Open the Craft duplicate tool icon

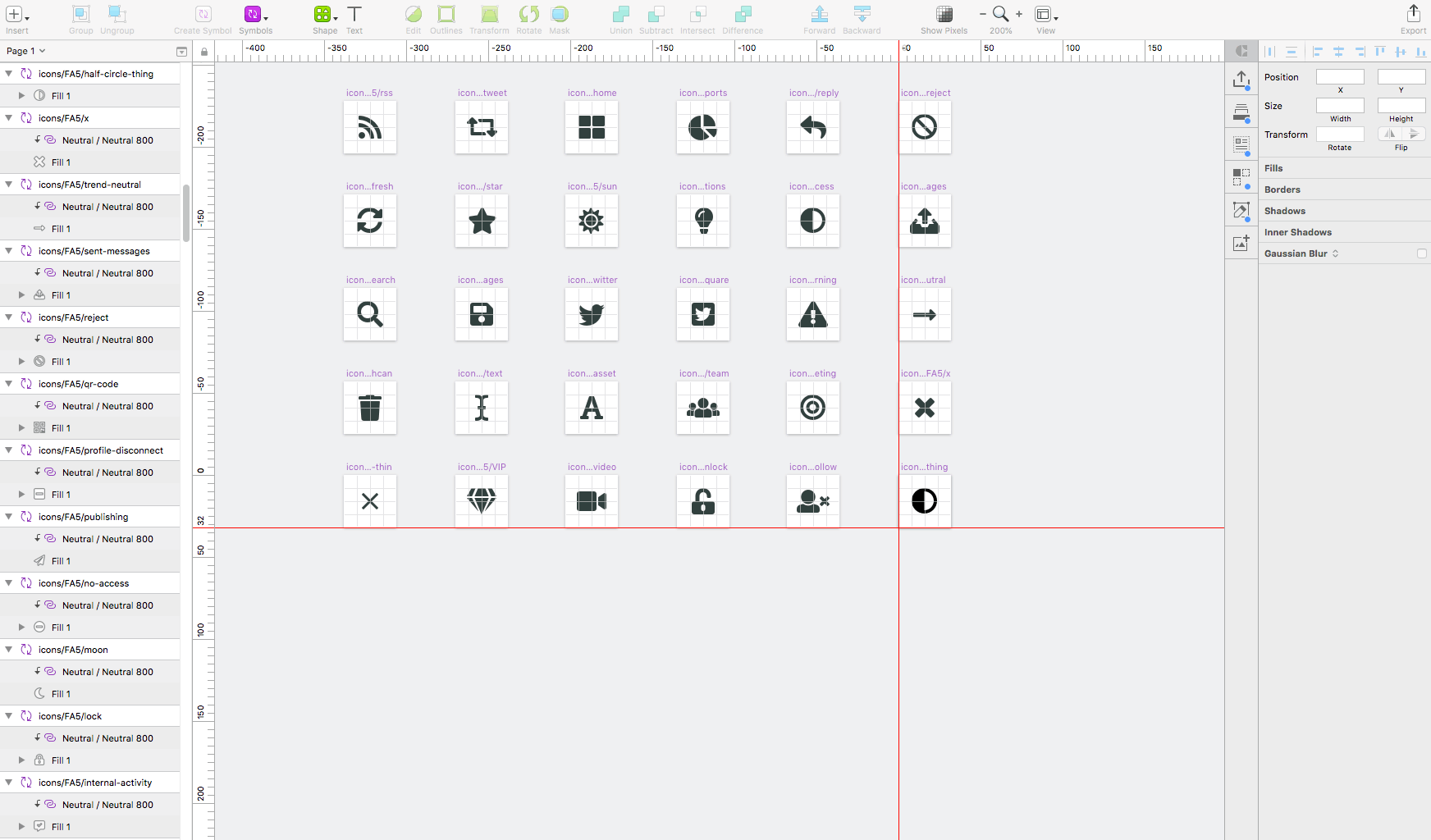pos(1241,178)
